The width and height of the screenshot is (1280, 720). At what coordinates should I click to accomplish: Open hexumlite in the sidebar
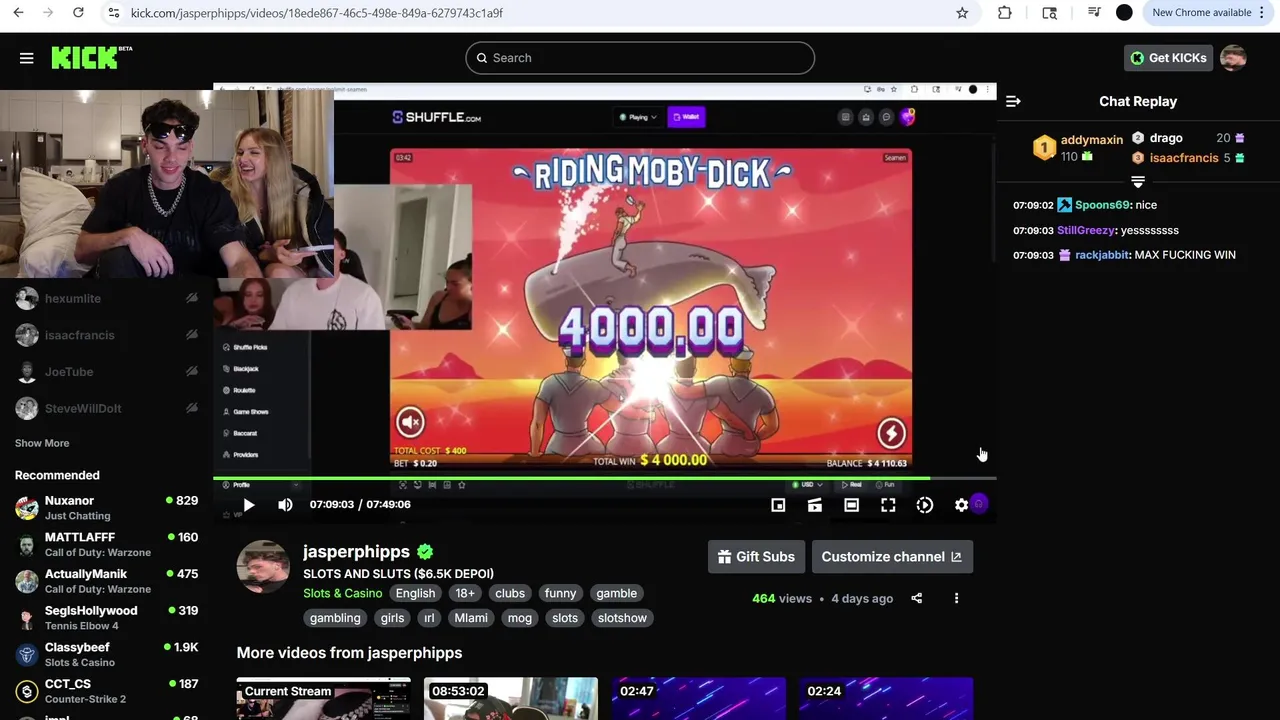click(106, 298)
